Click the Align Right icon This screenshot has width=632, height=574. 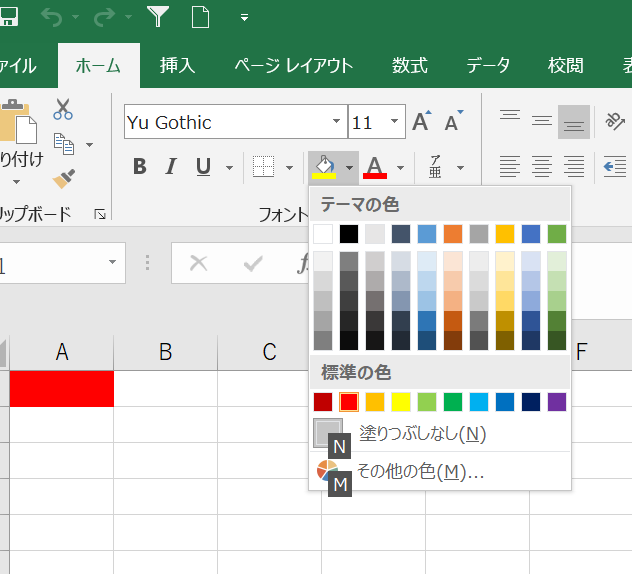point(574,166)
